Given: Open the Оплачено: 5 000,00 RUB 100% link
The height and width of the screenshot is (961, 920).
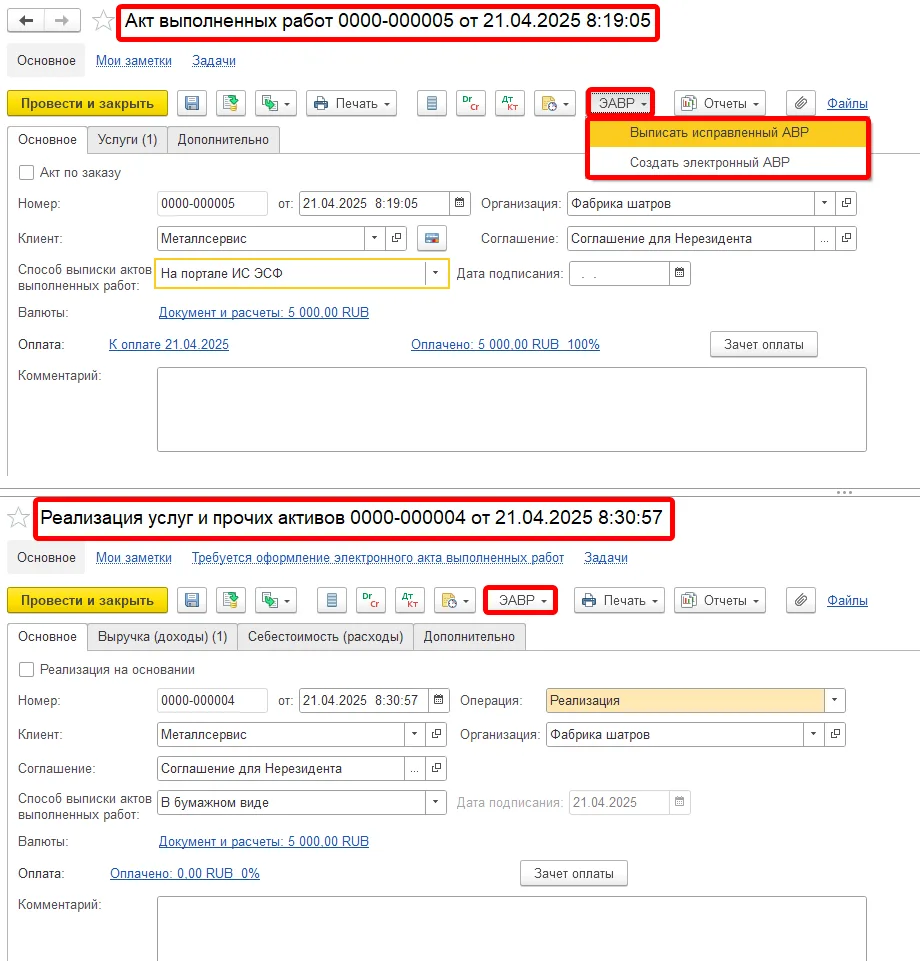Looking at the screenshot, I should click(x=505, y=344).
